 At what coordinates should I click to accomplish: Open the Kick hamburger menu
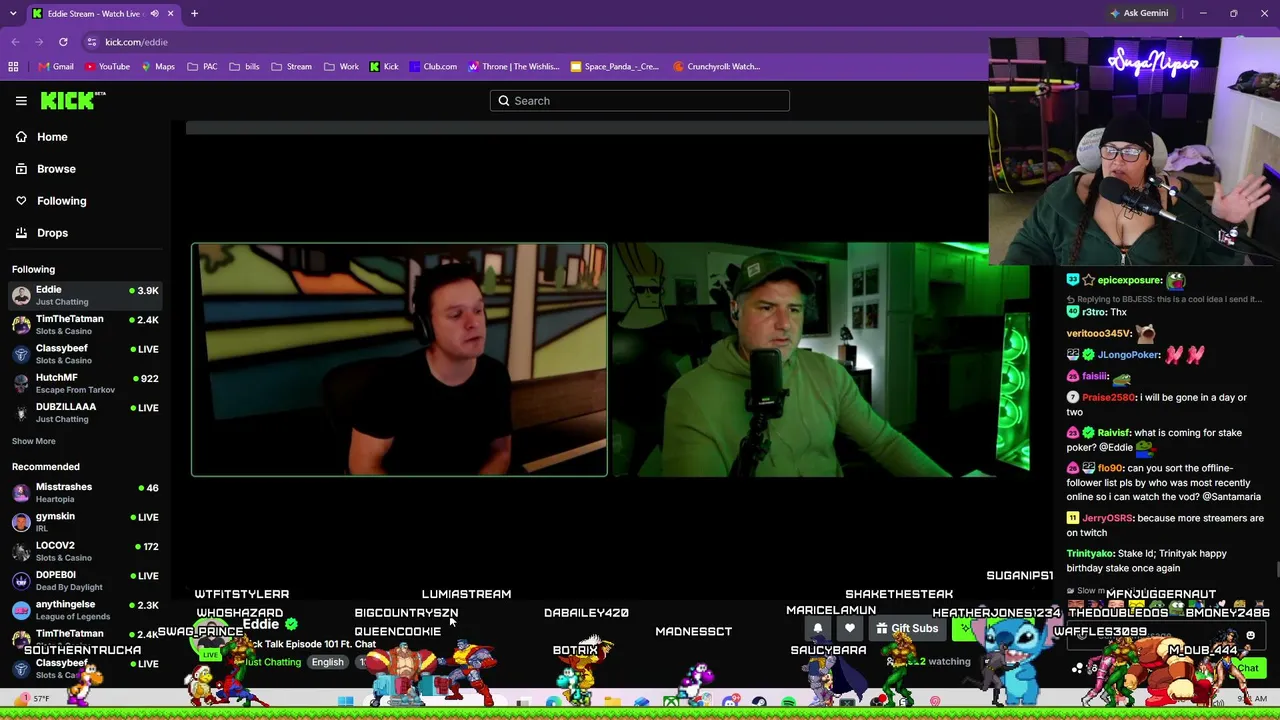click(21, 100)
